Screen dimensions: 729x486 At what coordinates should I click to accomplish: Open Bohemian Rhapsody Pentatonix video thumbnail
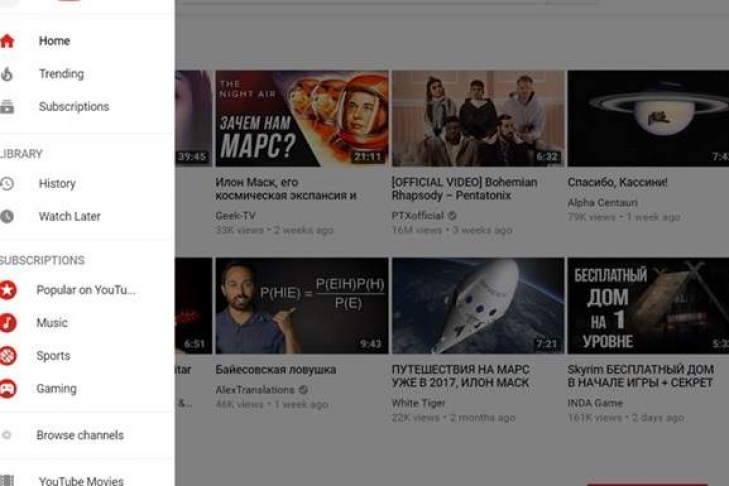pyautogui.click(x=477, y=118)
